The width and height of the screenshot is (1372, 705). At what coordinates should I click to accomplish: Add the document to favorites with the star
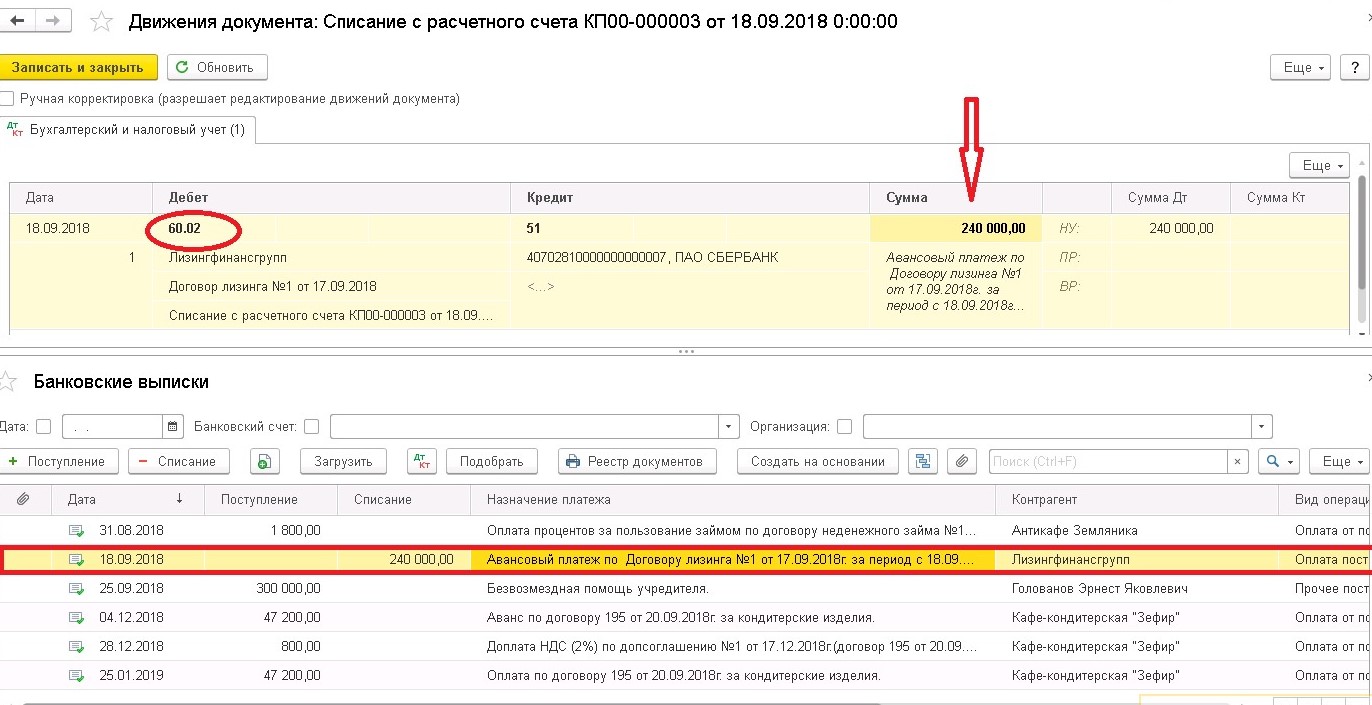tap(101, 20)
